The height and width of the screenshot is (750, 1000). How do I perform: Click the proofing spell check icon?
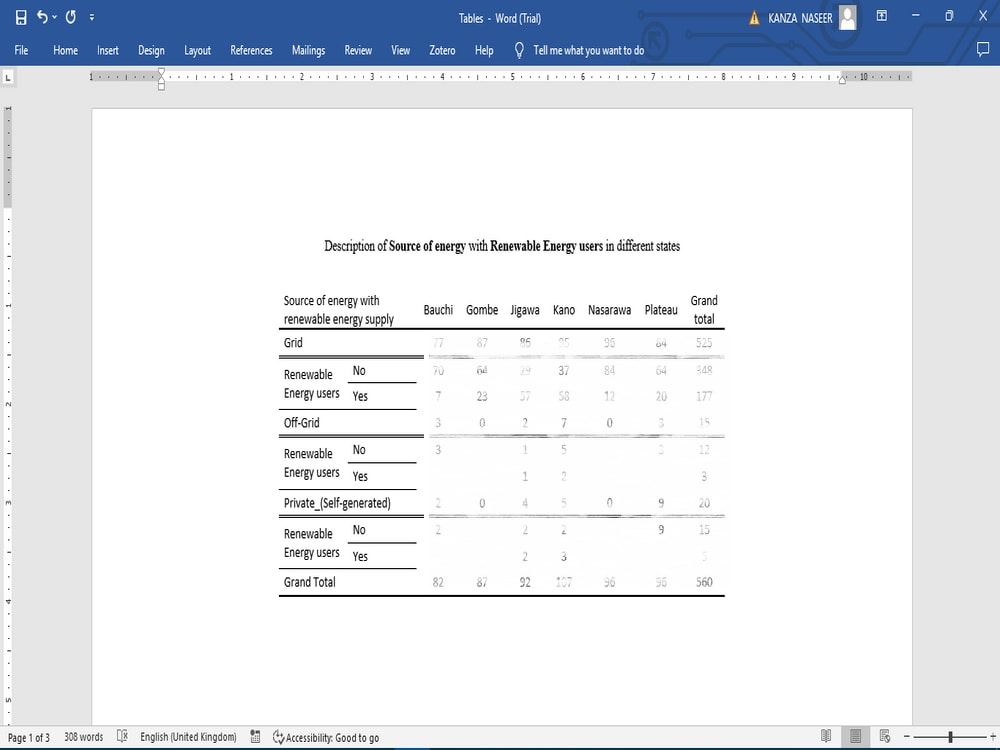(x=122, y=736)
